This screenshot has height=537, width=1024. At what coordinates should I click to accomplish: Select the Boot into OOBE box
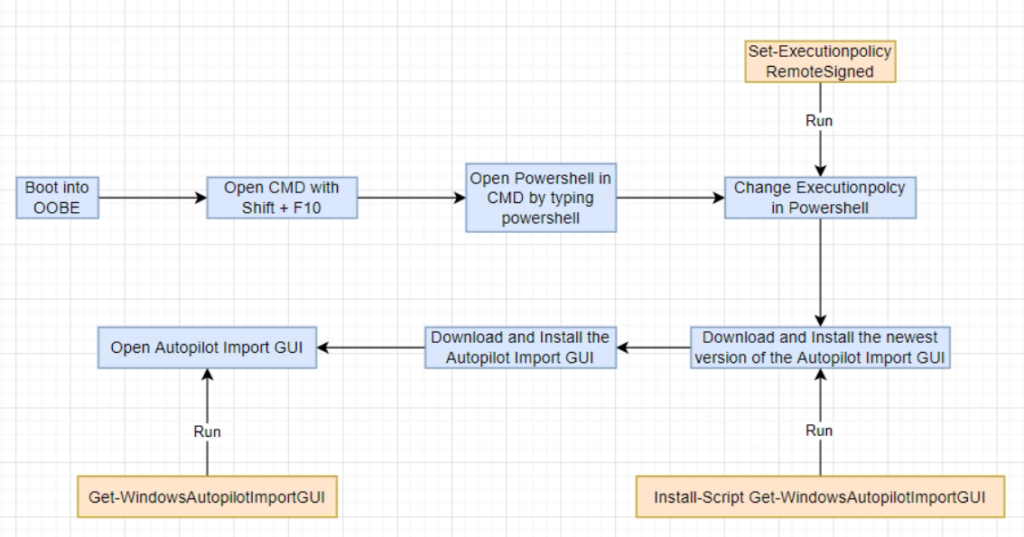point(57,197)
